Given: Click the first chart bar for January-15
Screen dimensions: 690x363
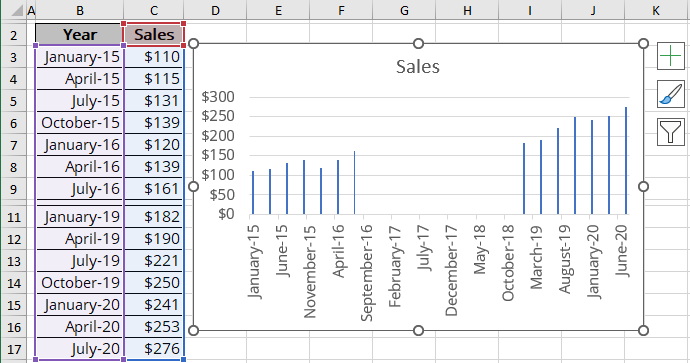Looking at the screenshot, I should coord(253,193).
